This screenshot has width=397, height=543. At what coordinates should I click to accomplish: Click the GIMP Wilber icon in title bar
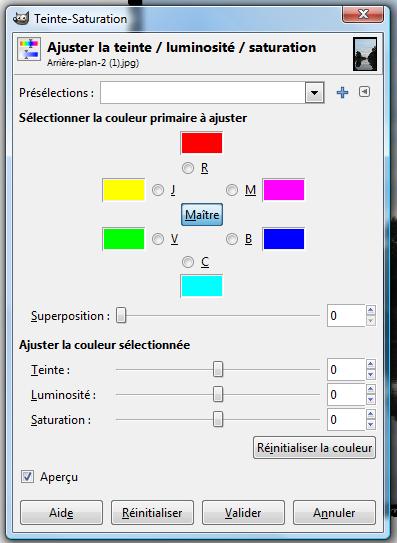21,18
